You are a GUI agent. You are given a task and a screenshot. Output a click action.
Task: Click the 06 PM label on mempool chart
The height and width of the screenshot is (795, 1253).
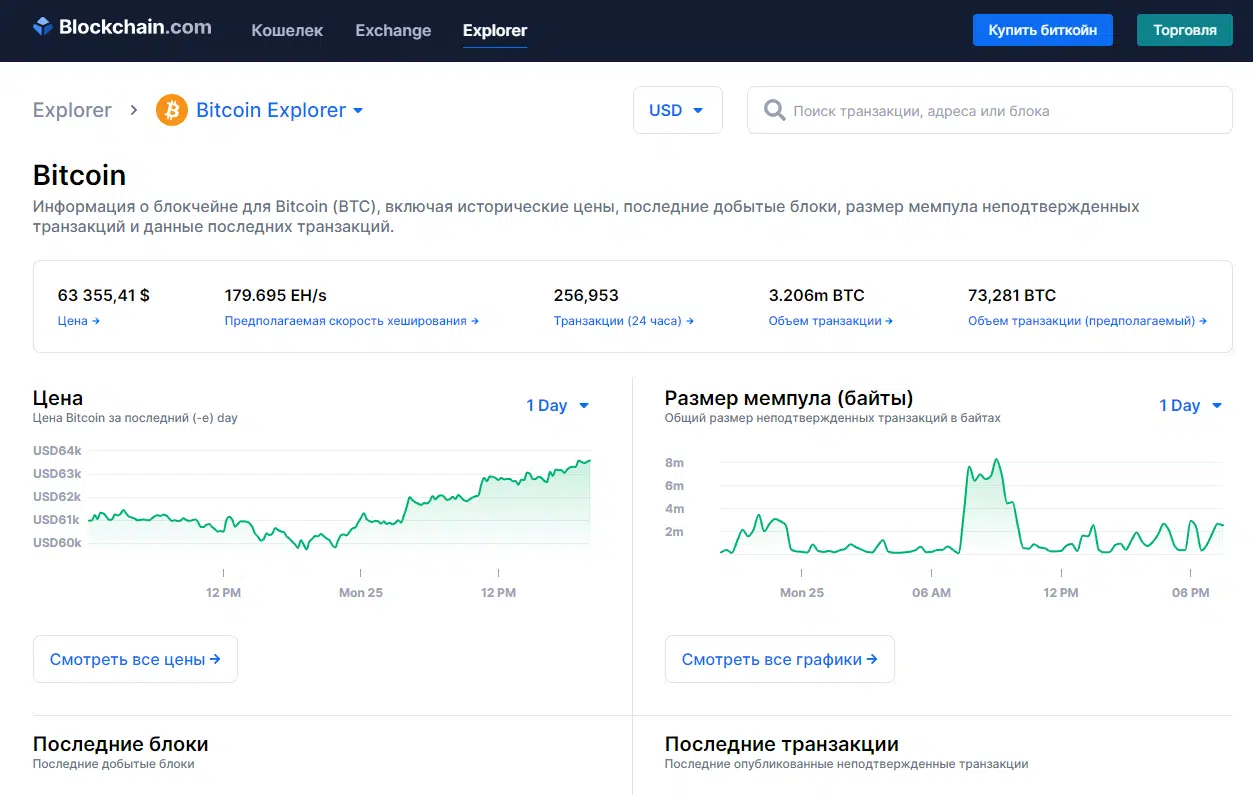[x=1191, y=593]
